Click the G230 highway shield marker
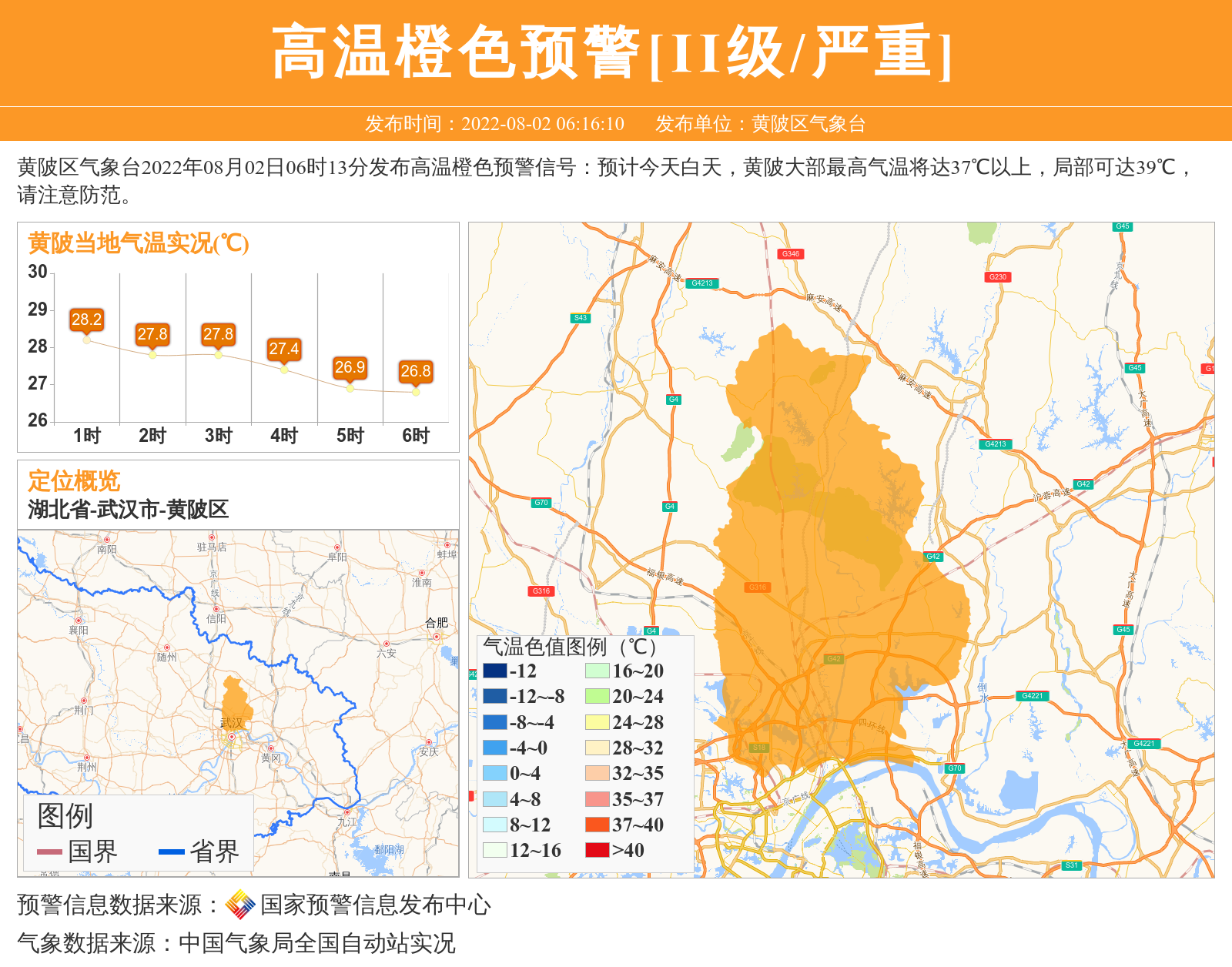 point(997,277)
